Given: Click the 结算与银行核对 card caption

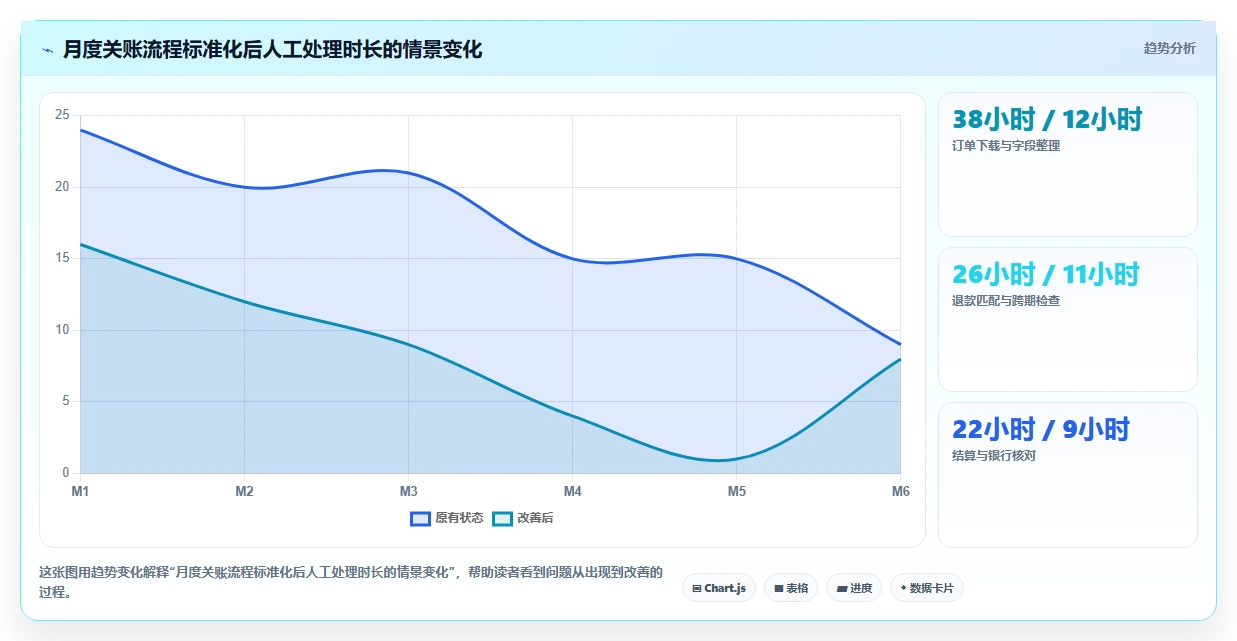Looking at the screenshot, I should click(x=994, y=456).
